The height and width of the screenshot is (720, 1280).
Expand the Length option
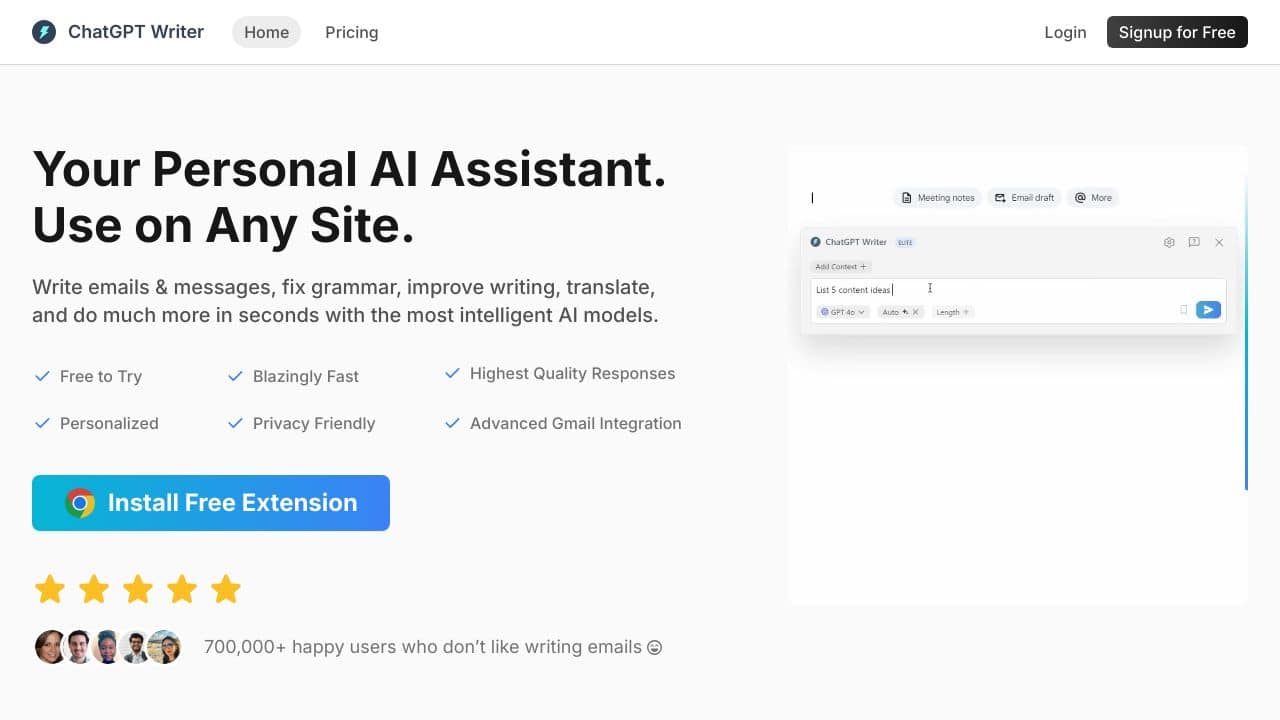pyautogui.click(x=952, y=312)
